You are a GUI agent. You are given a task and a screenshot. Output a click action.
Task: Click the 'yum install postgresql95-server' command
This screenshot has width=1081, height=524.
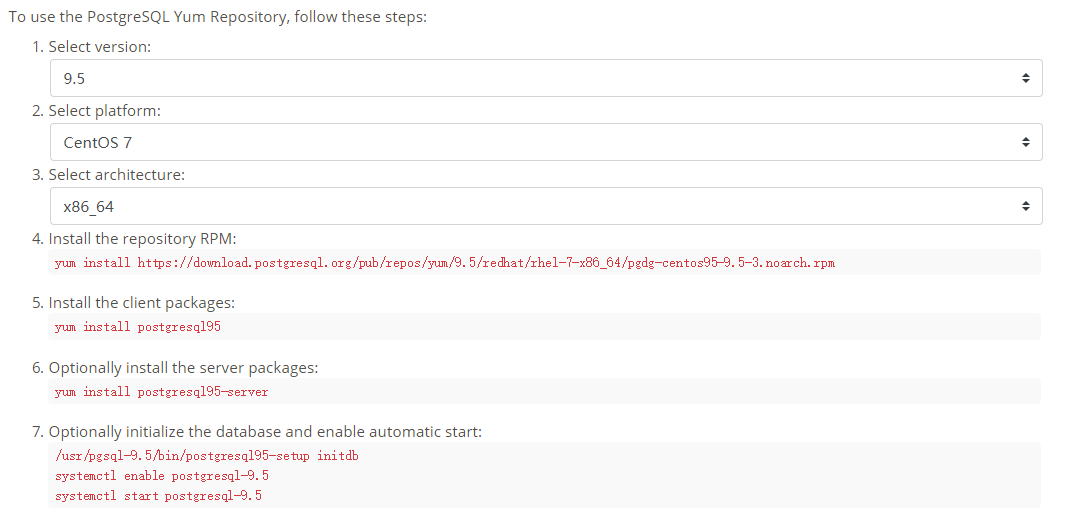coord(161,392)
